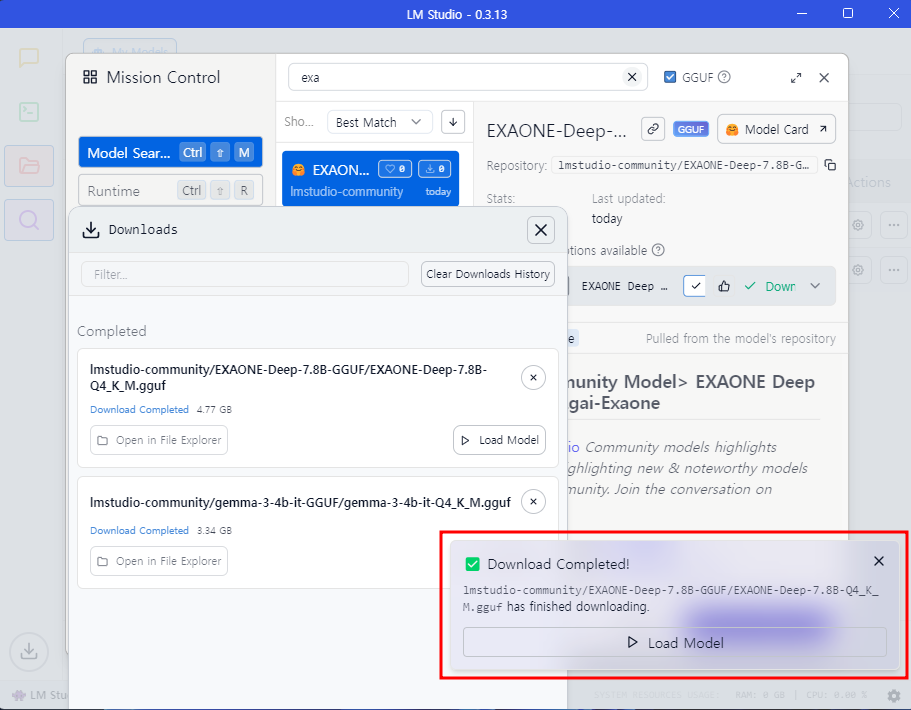
Task: Expand Mission Control to full screen
Action: (x=796, y=78)
